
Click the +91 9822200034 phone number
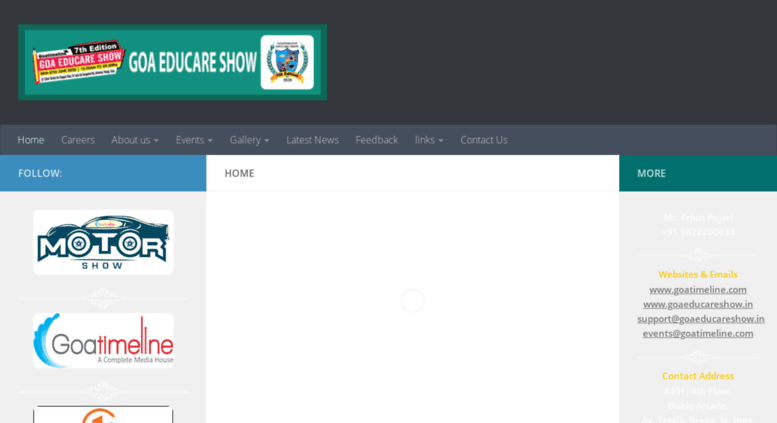[698, 232]
